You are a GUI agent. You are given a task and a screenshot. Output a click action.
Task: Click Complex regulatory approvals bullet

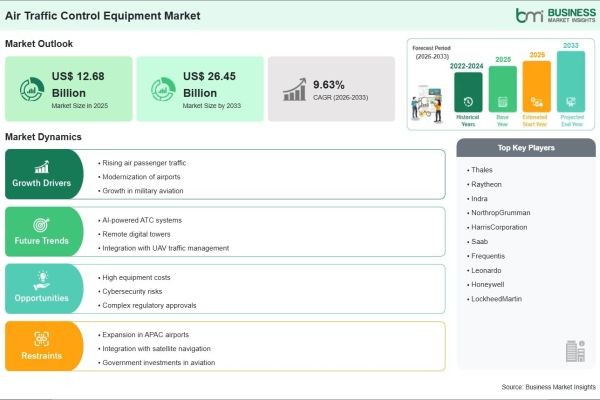tap(147, 305)
